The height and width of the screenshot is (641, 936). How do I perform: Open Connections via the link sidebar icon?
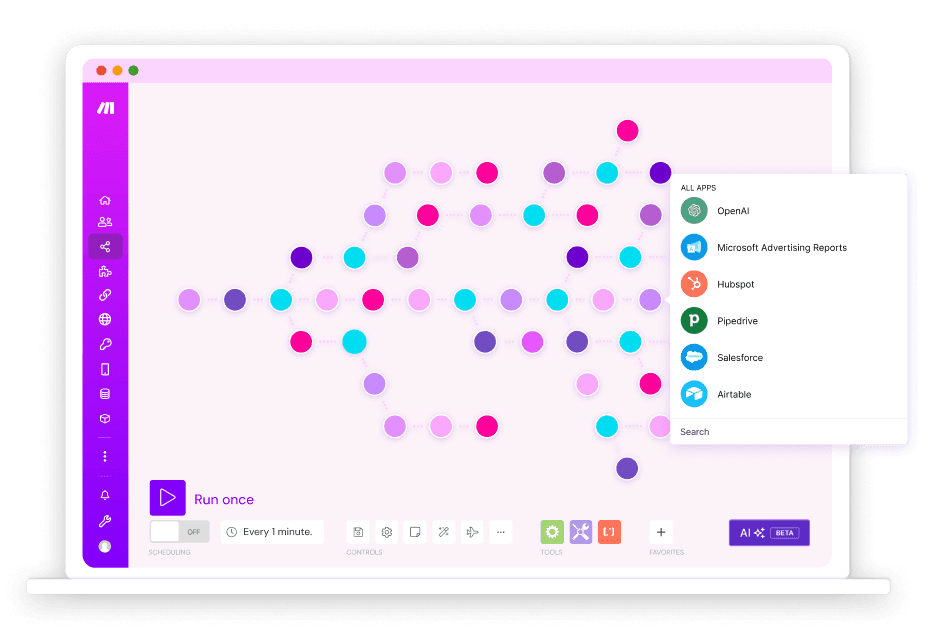click(105, 295)
